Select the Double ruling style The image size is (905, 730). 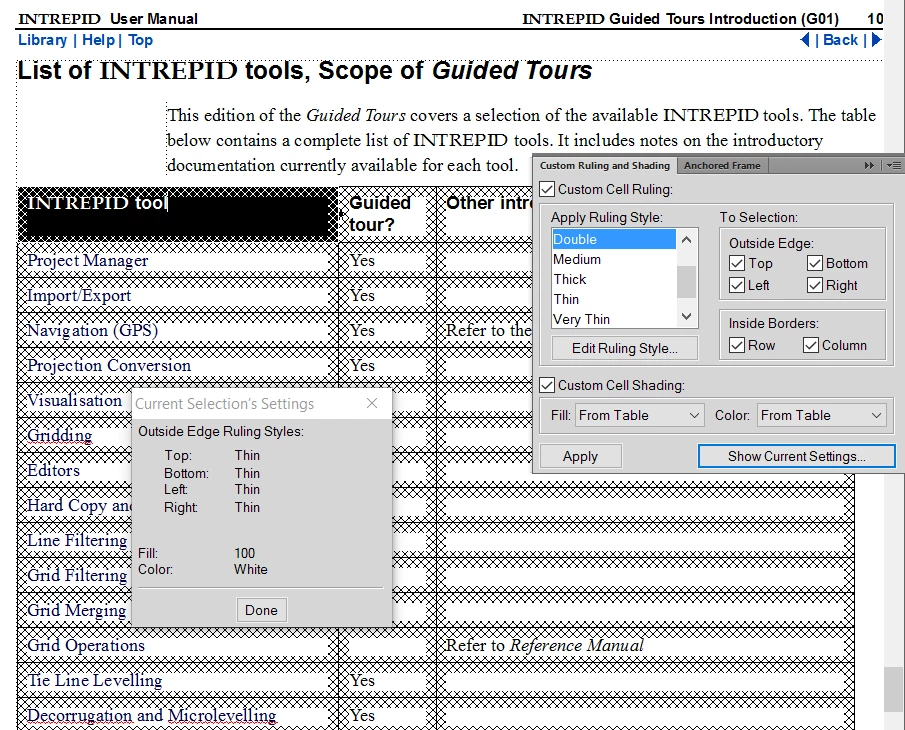[614, 239]
